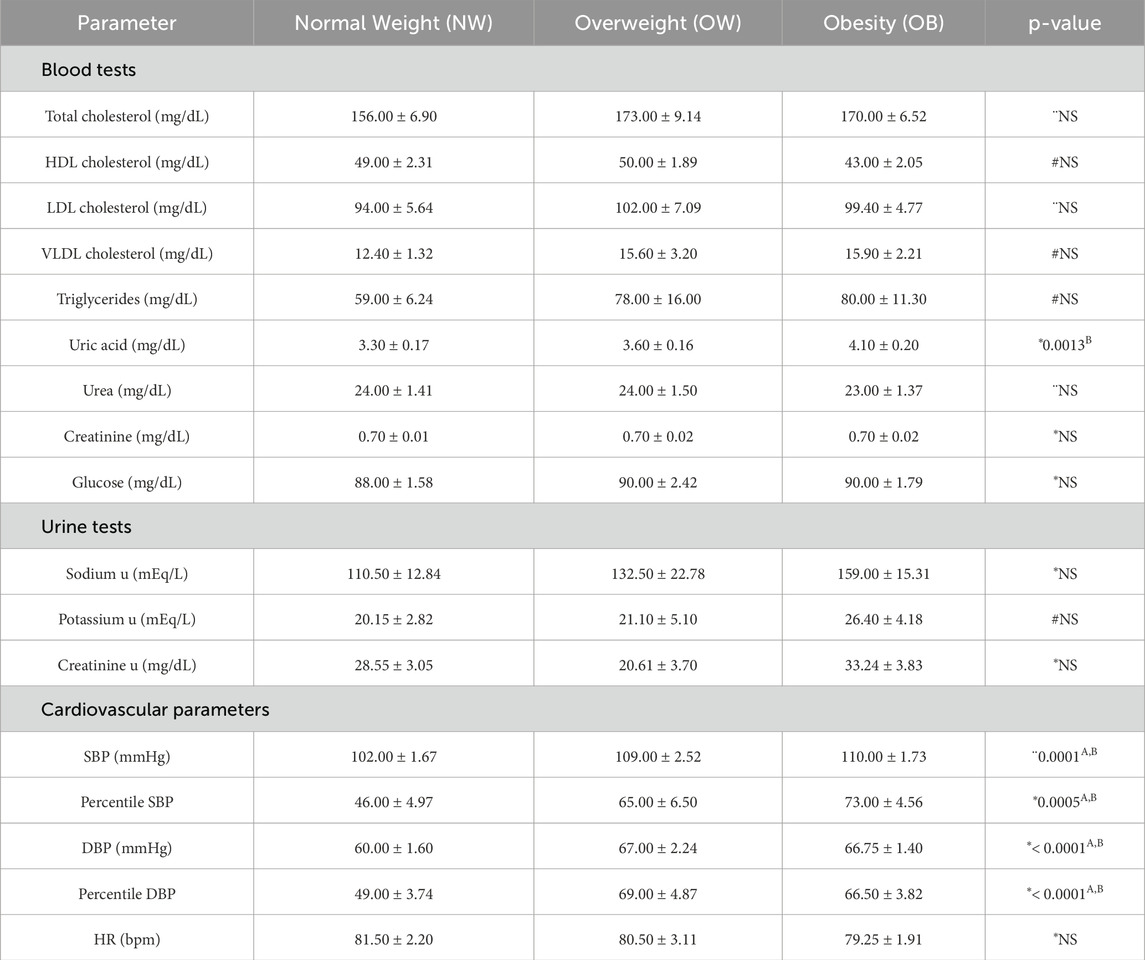Click the Uric acid p-value 0.0013 cell
Screen dimensions: 1145x960
[x=1064, y=344]
